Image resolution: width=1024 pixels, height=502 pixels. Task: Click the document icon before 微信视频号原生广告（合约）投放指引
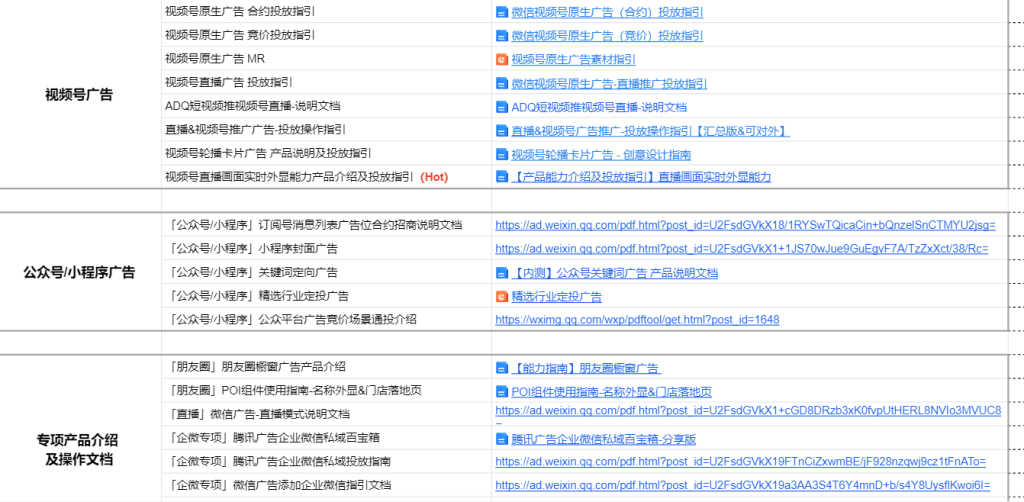pos(502,12)
